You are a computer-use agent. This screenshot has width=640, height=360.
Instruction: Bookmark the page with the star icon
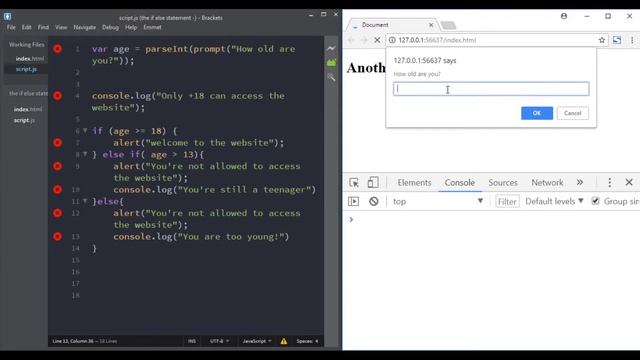[602, 40]
